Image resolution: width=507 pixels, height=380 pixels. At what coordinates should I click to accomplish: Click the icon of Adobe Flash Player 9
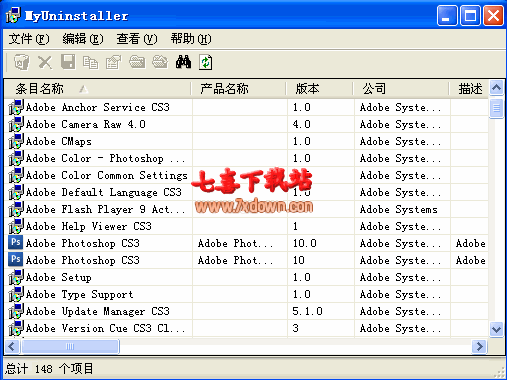(x=16, y=209)
